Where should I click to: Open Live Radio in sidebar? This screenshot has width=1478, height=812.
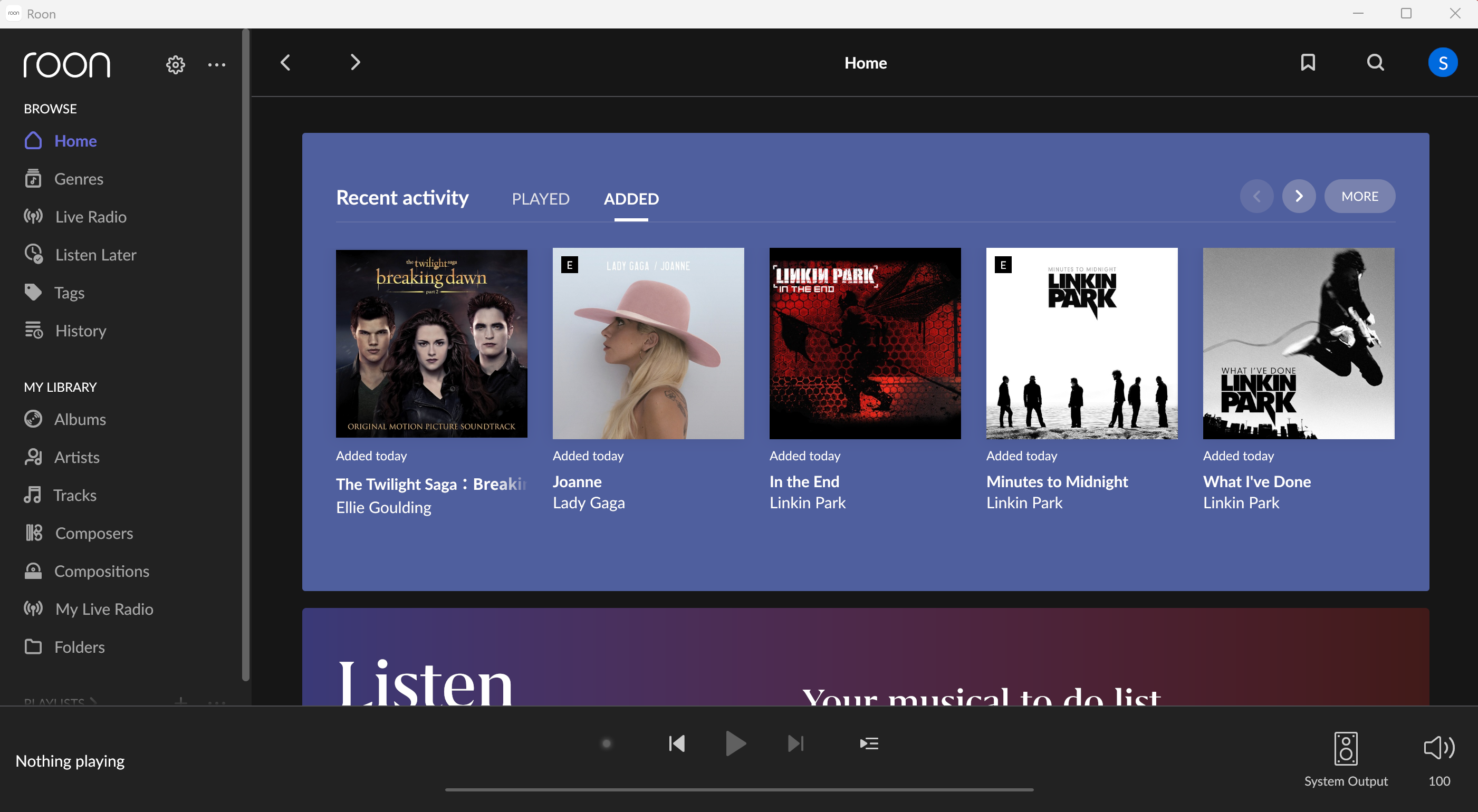click(x=91, y=217)
